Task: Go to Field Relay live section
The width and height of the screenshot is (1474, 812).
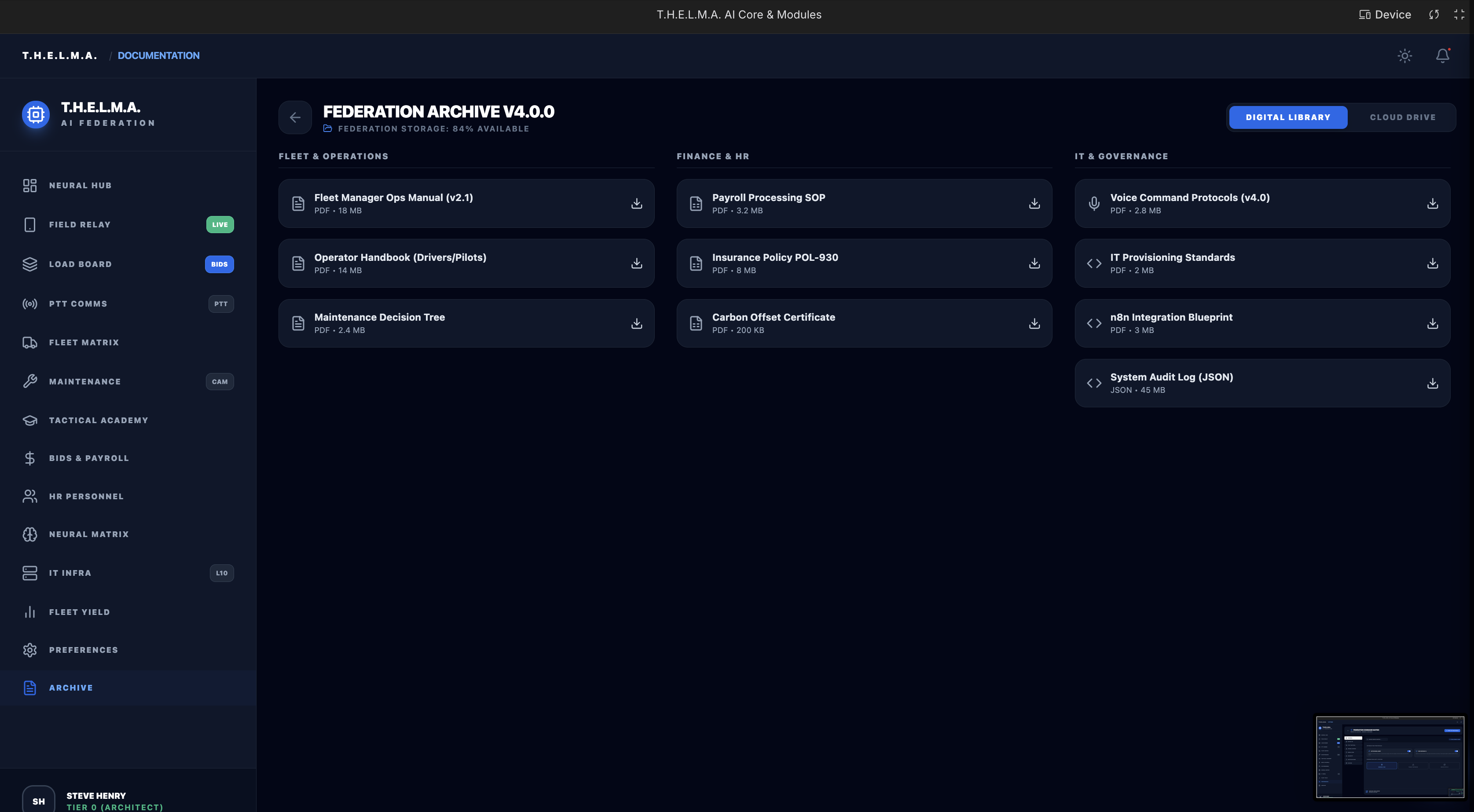Action: (80, 224)
